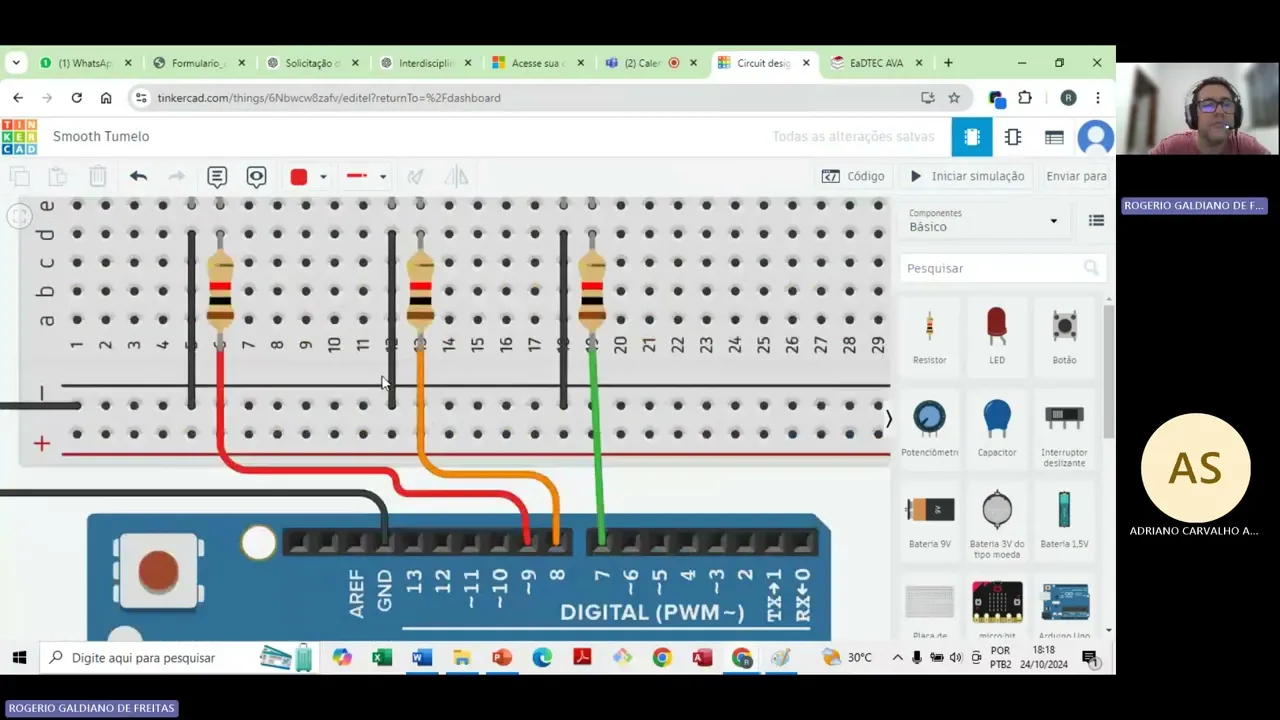
Task: Toggle the component list view icon
Action: click(1096, 221)
